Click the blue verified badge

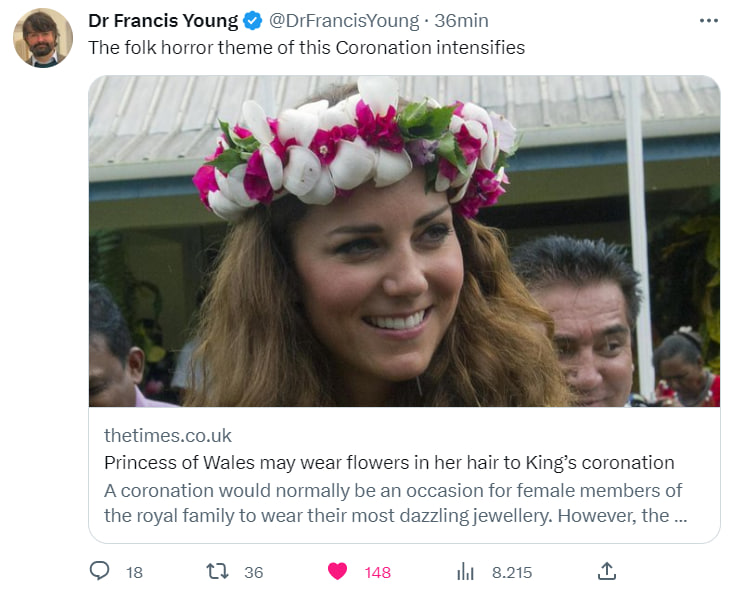(254, 20)
